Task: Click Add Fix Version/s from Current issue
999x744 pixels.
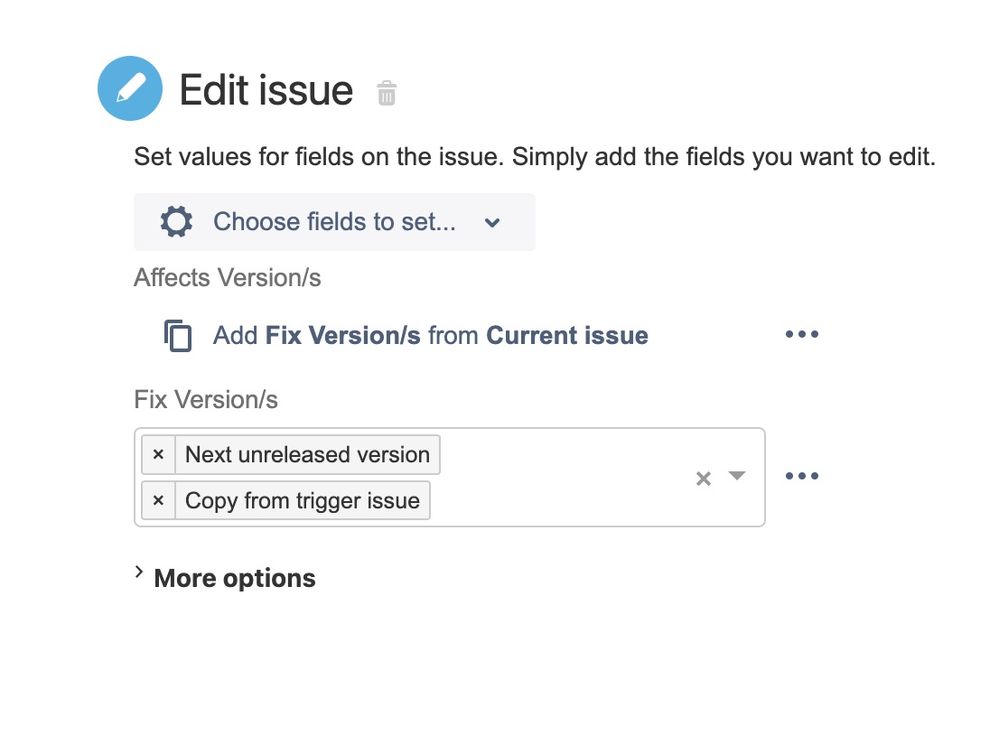Action: [x=431, y=335]
